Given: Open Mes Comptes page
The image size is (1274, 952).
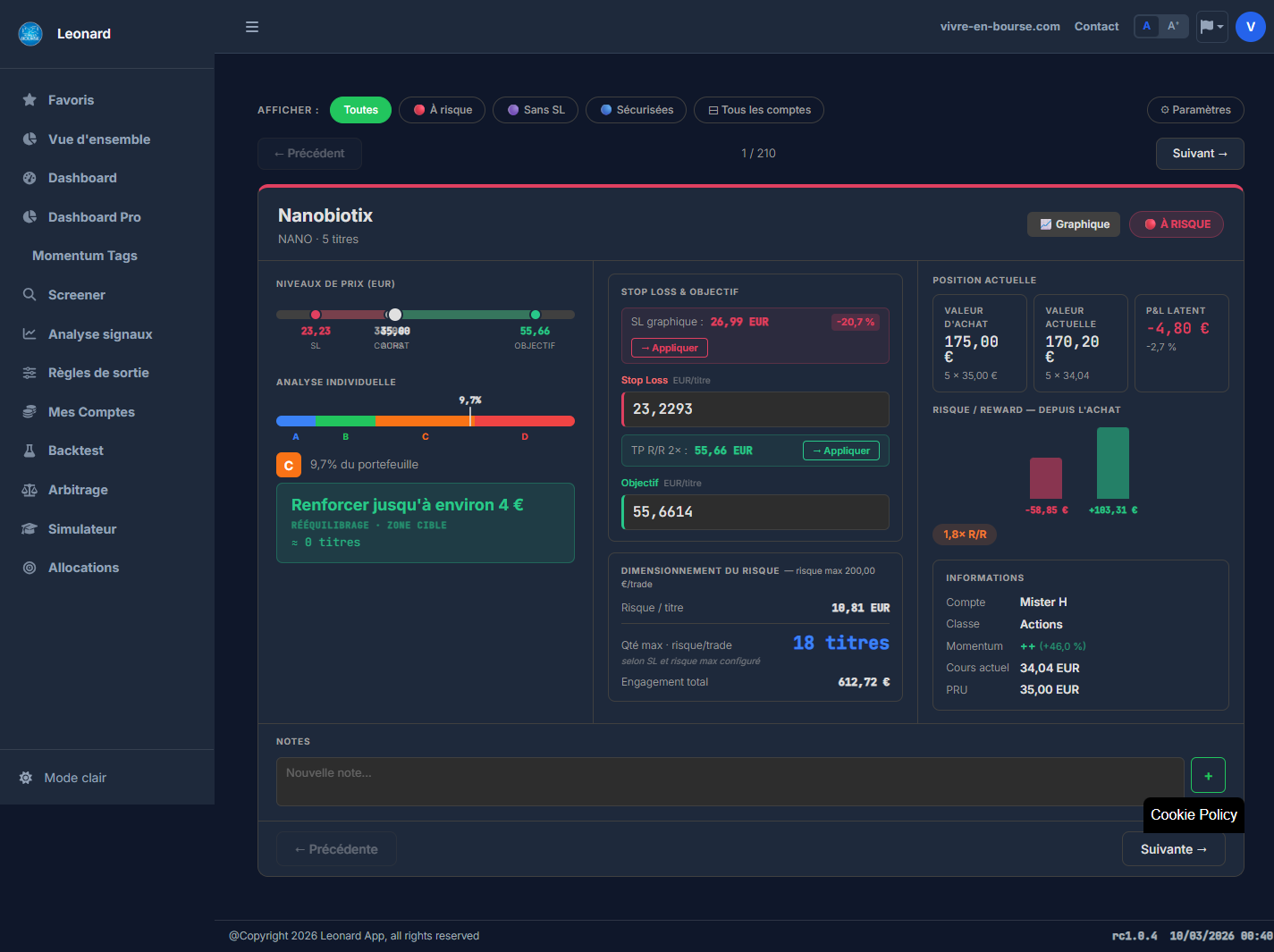Looking at the screenshot, I should [x=91, y=412].
